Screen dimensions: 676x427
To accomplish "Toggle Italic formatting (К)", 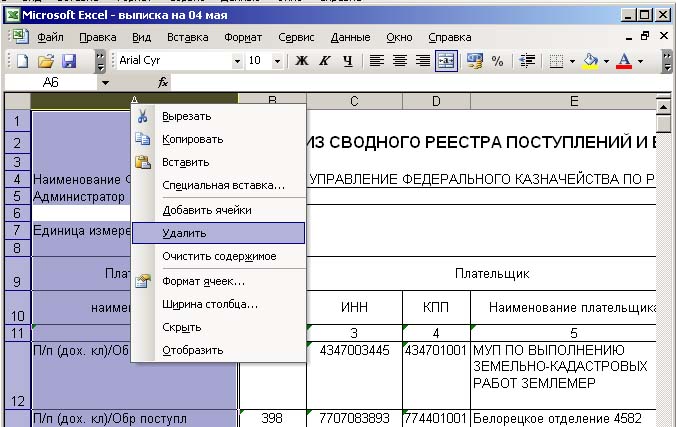I will [325, 61].
